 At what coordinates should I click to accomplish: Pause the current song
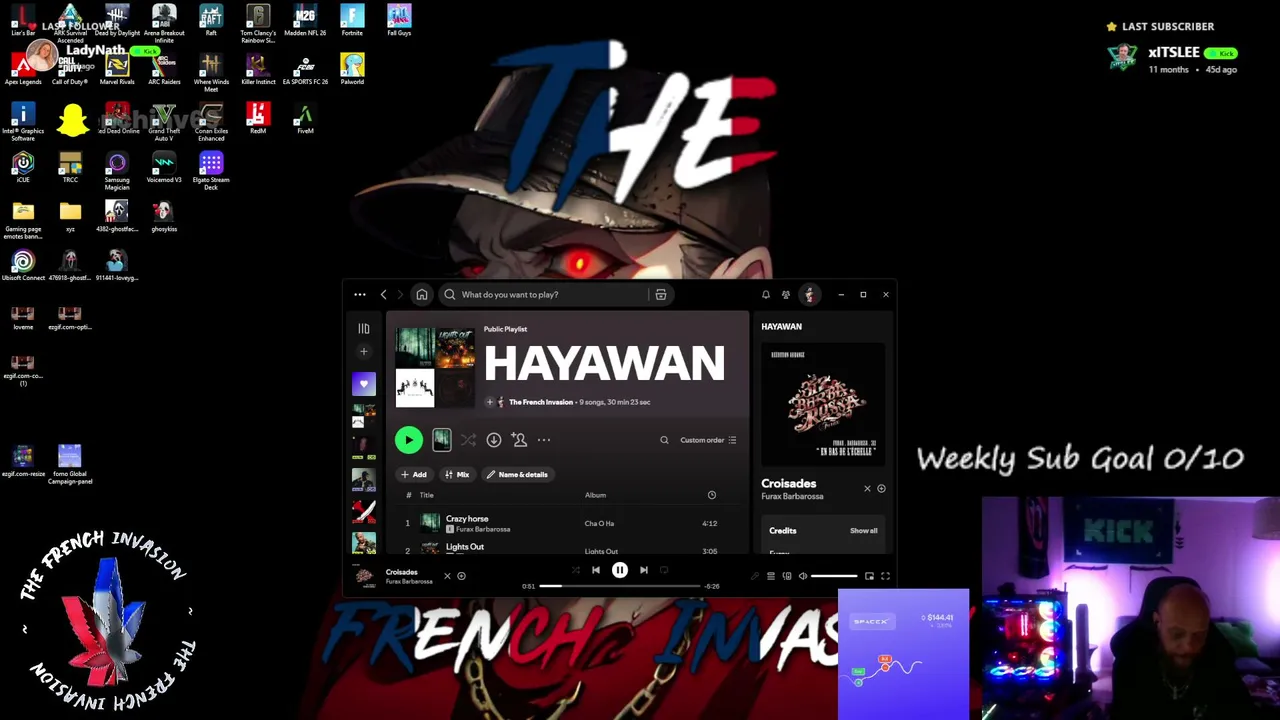[x=620, y=570]
